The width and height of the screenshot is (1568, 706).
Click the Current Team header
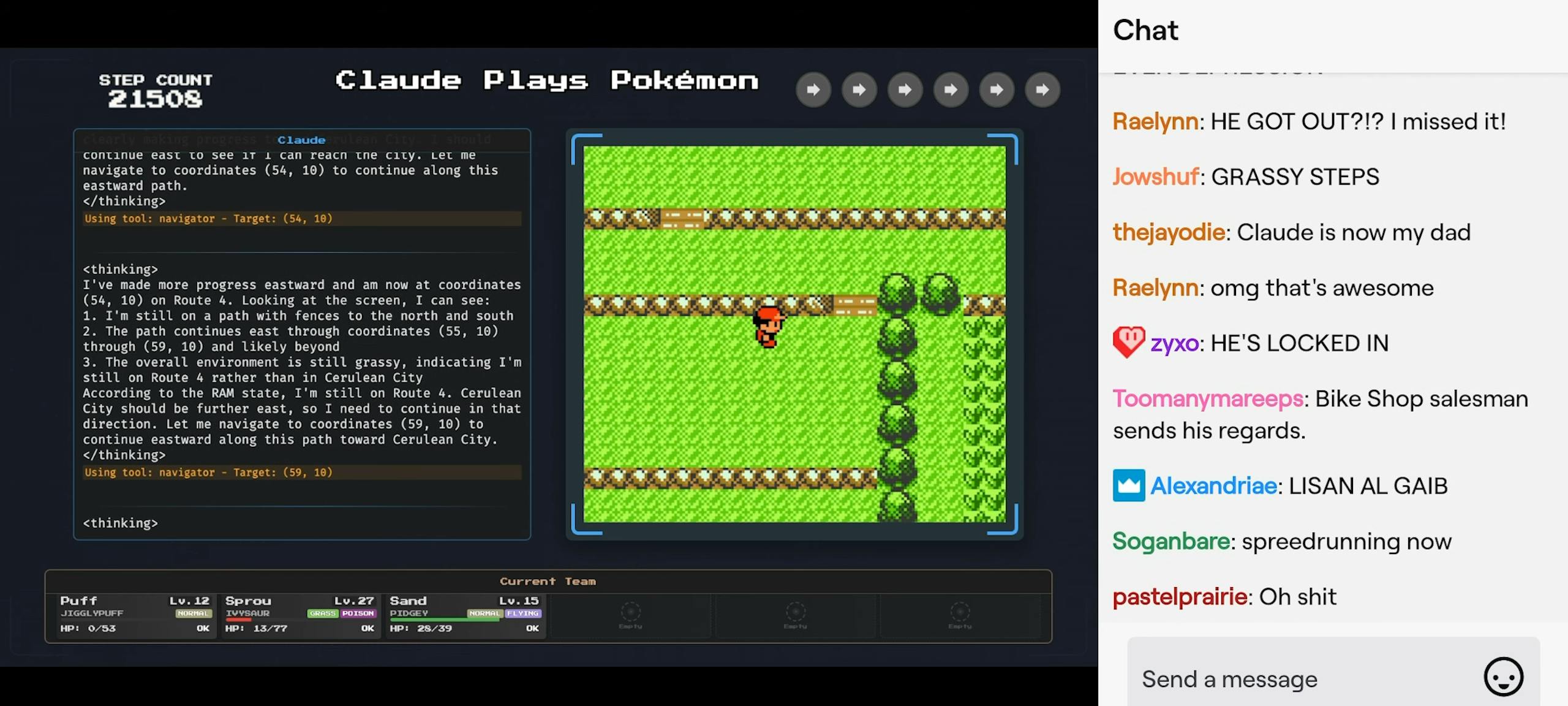tap(548, 581)
